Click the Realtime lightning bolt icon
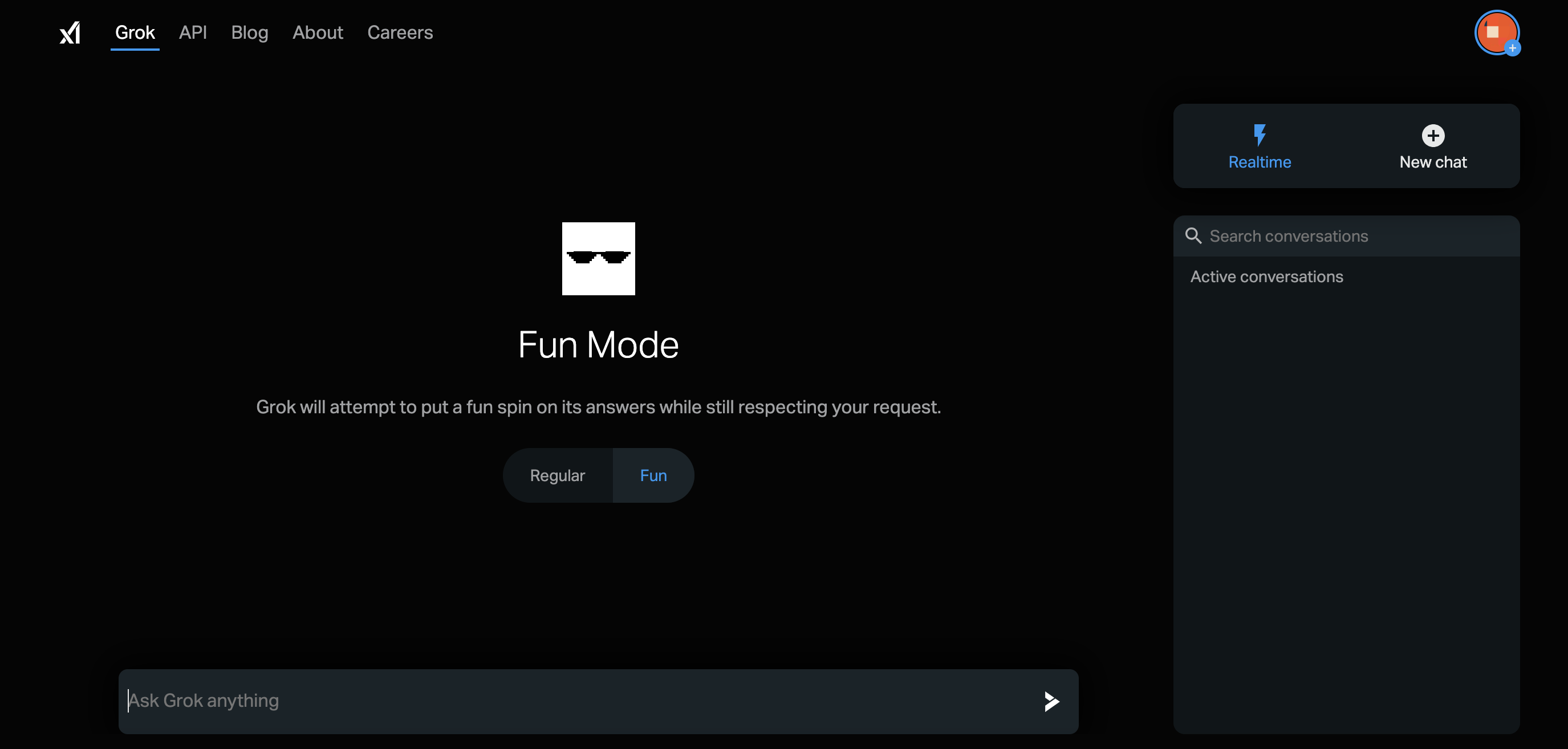Viewport: 1568px width, 749px height. (x=1260, y=135)
